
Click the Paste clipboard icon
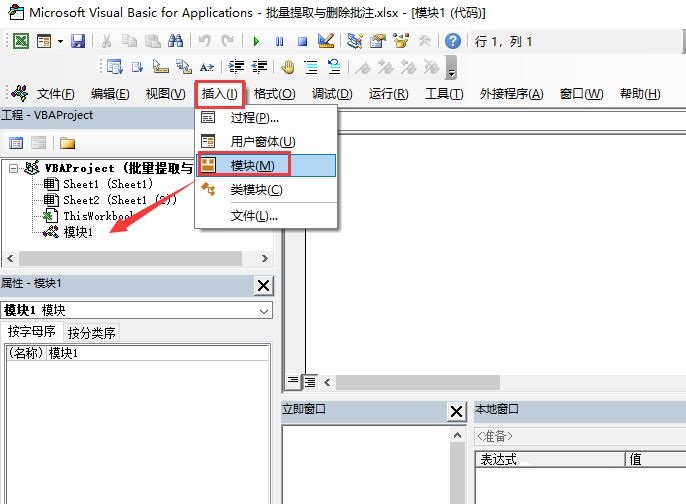pyautogui.click(x=153, y=41)
